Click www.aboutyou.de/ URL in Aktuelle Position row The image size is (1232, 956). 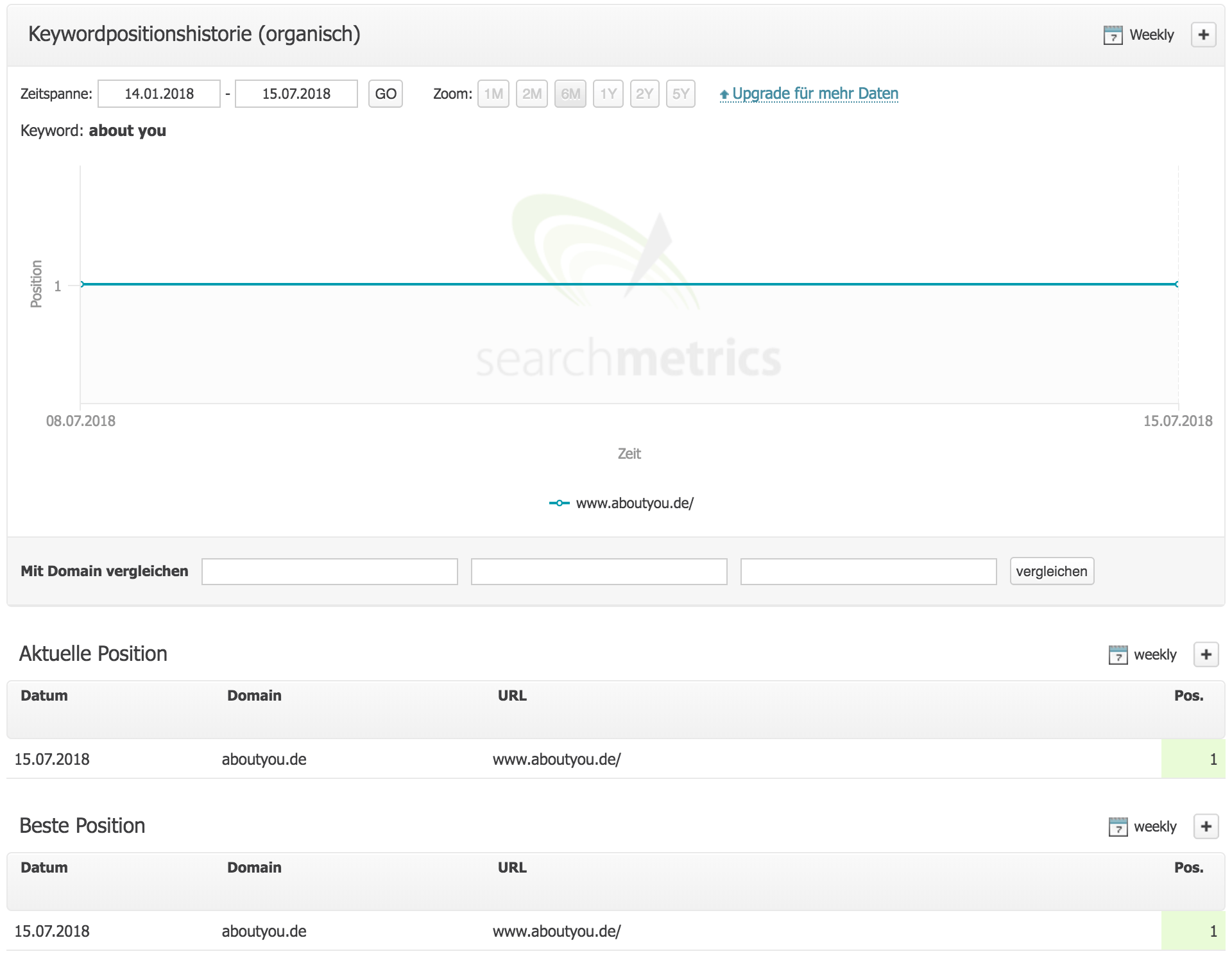tap(557, 759)
